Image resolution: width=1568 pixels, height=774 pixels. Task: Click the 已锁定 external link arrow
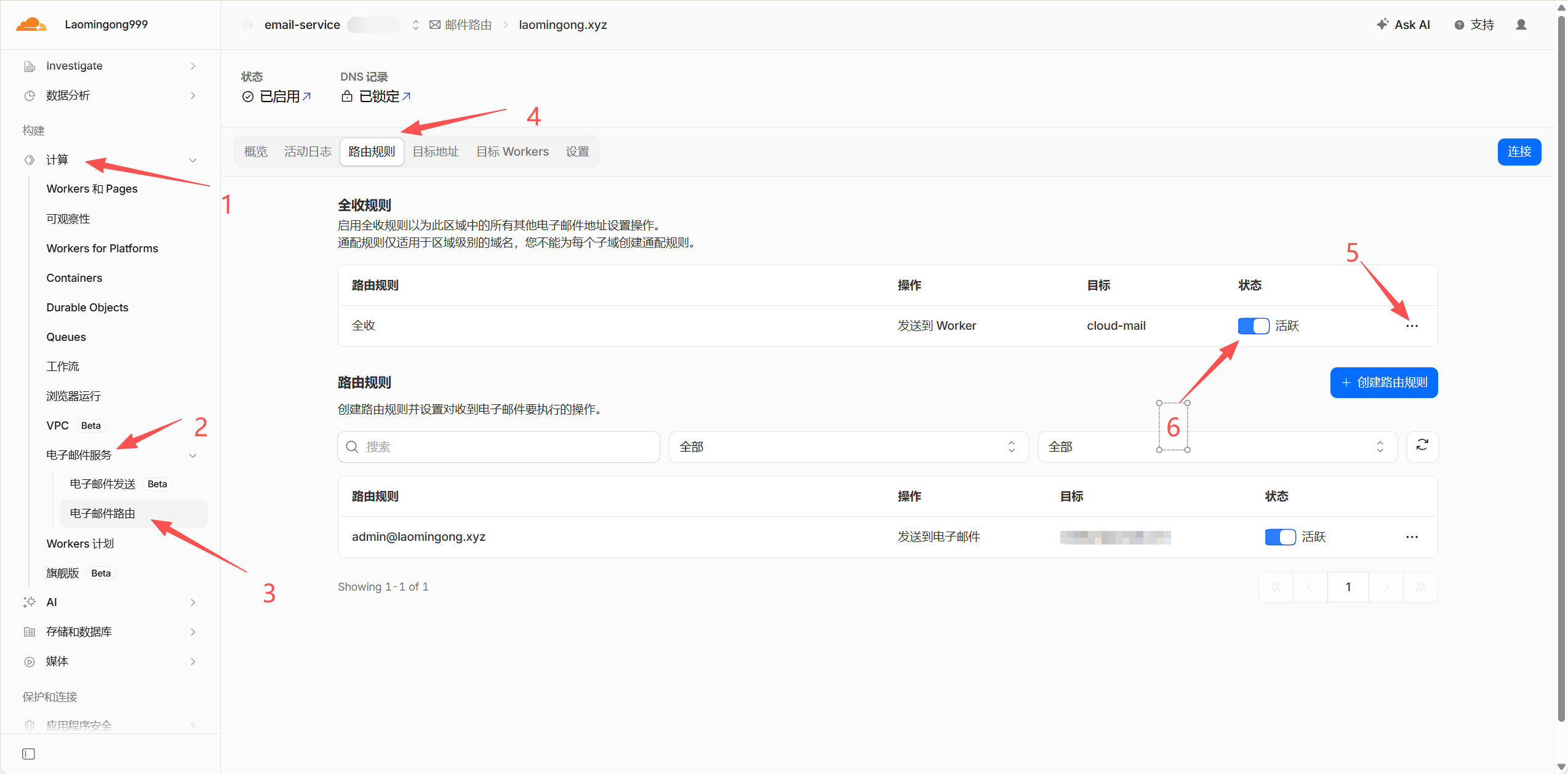coord(406,96)
